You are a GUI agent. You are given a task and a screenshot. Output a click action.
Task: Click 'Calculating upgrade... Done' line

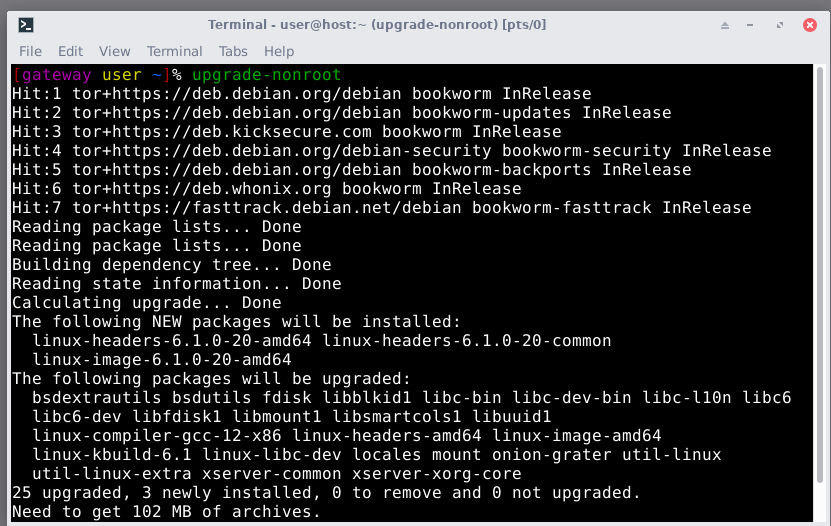[147, 302]
